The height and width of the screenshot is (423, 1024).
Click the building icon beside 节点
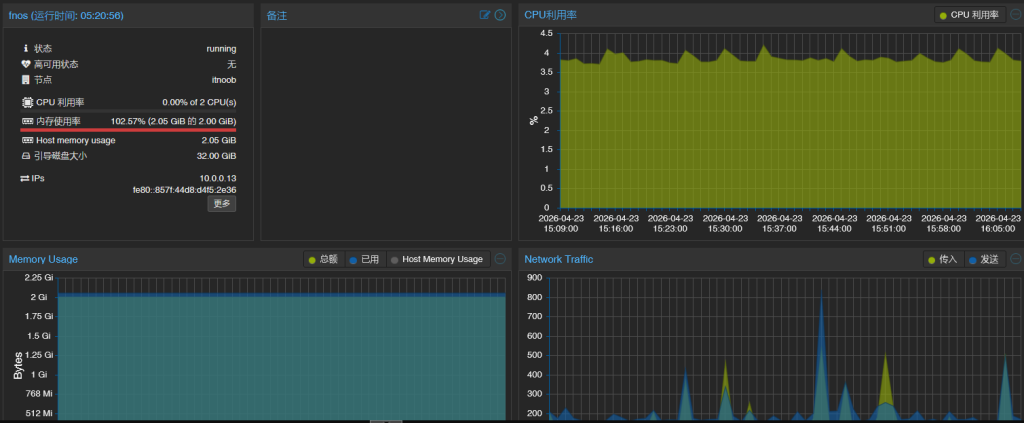(26, 80)
